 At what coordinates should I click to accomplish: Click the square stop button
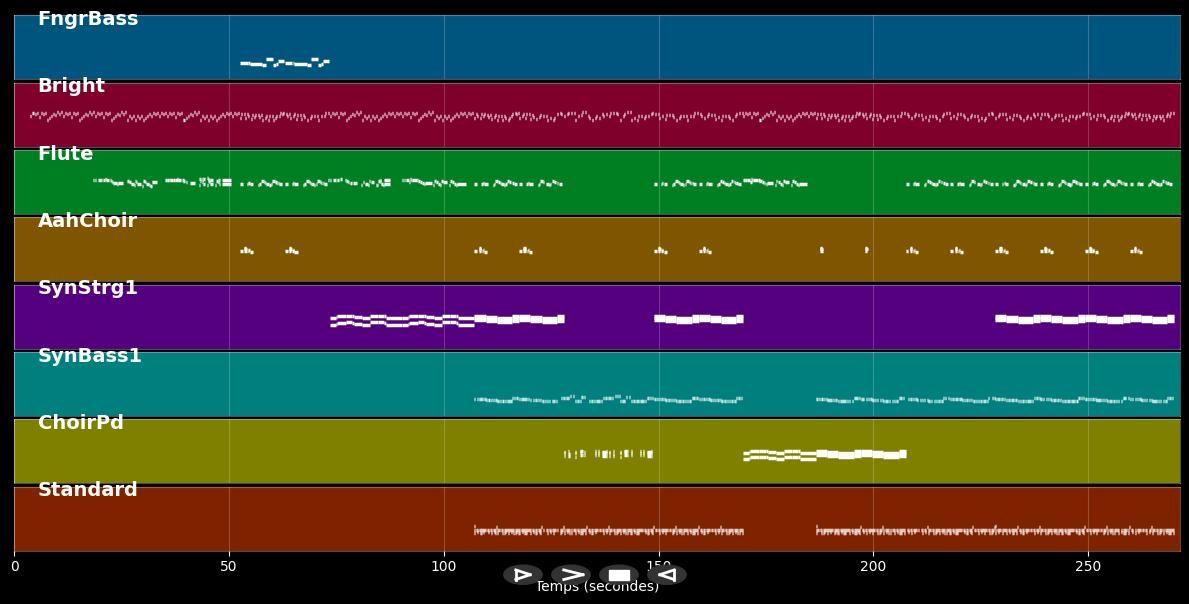(x=619, y=574)
